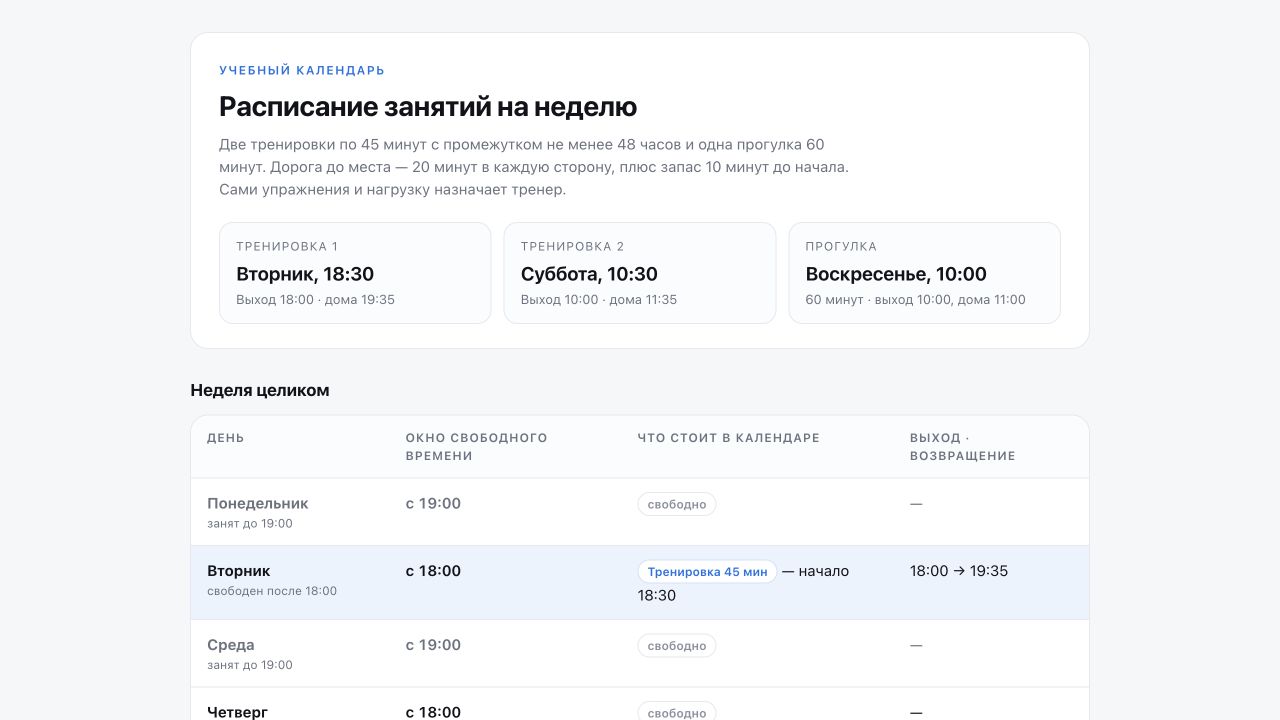Click the с 18:00 window in Вторник row
This screenshot has width=1280, height=720.
tap(433, 571)
